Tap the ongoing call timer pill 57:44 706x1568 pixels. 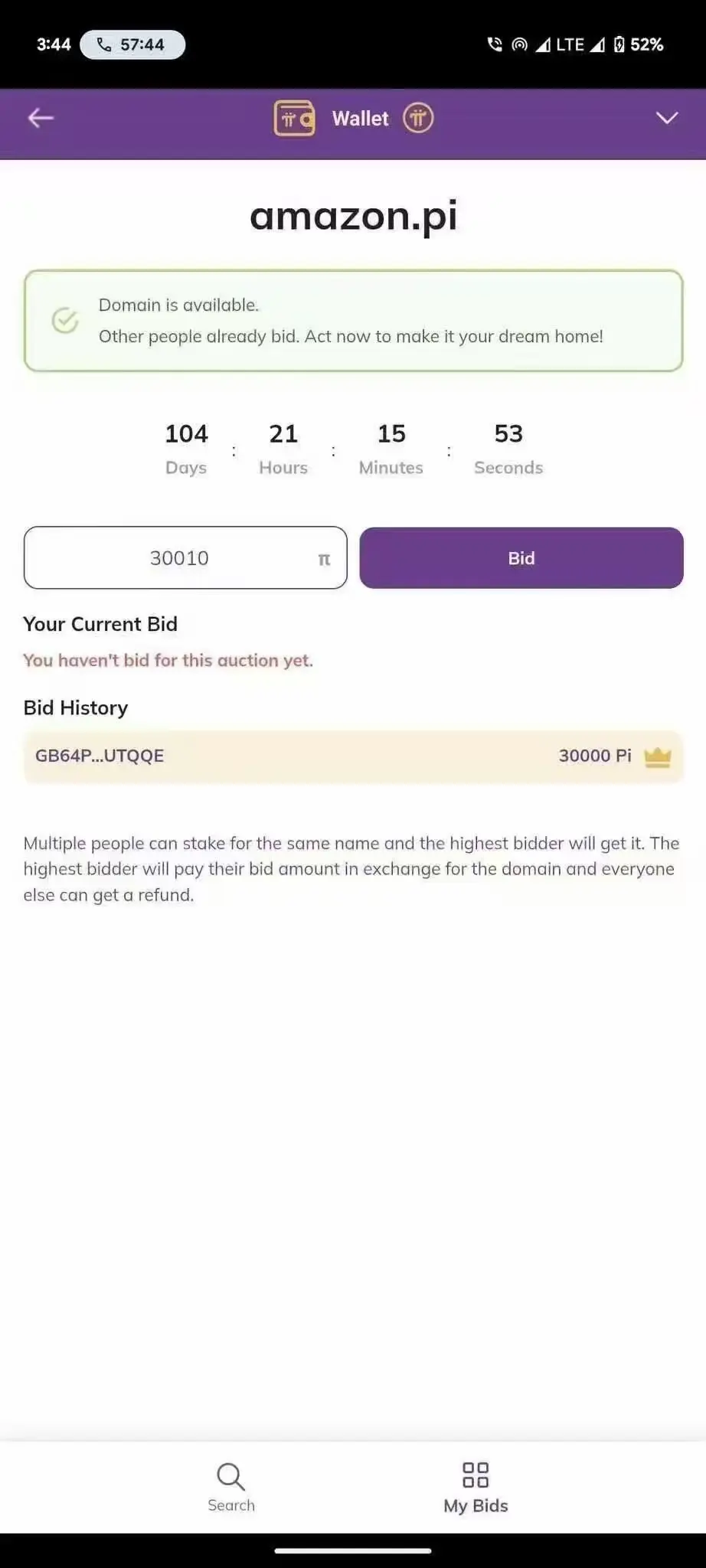132,44
